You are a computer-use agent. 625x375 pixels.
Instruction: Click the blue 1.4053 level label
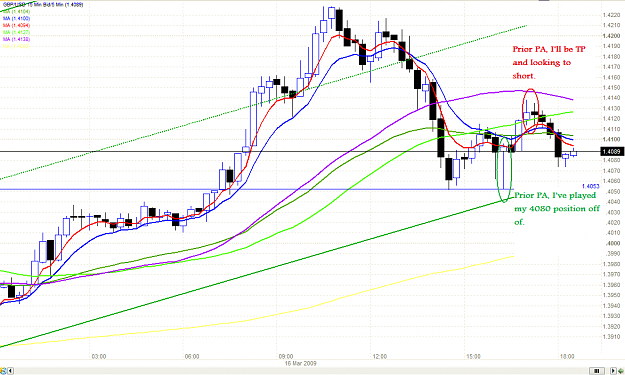tap(590, 186)
